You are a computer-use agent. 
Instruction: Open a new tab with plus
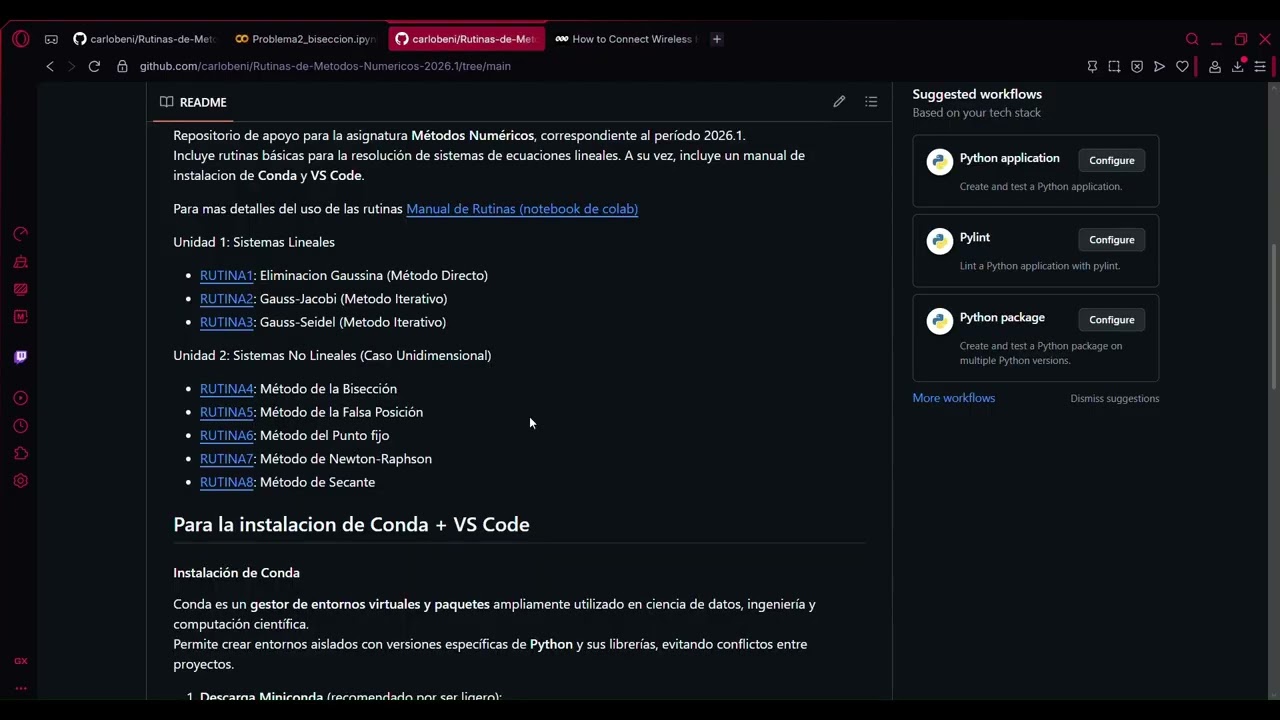[x=716, y=39]
